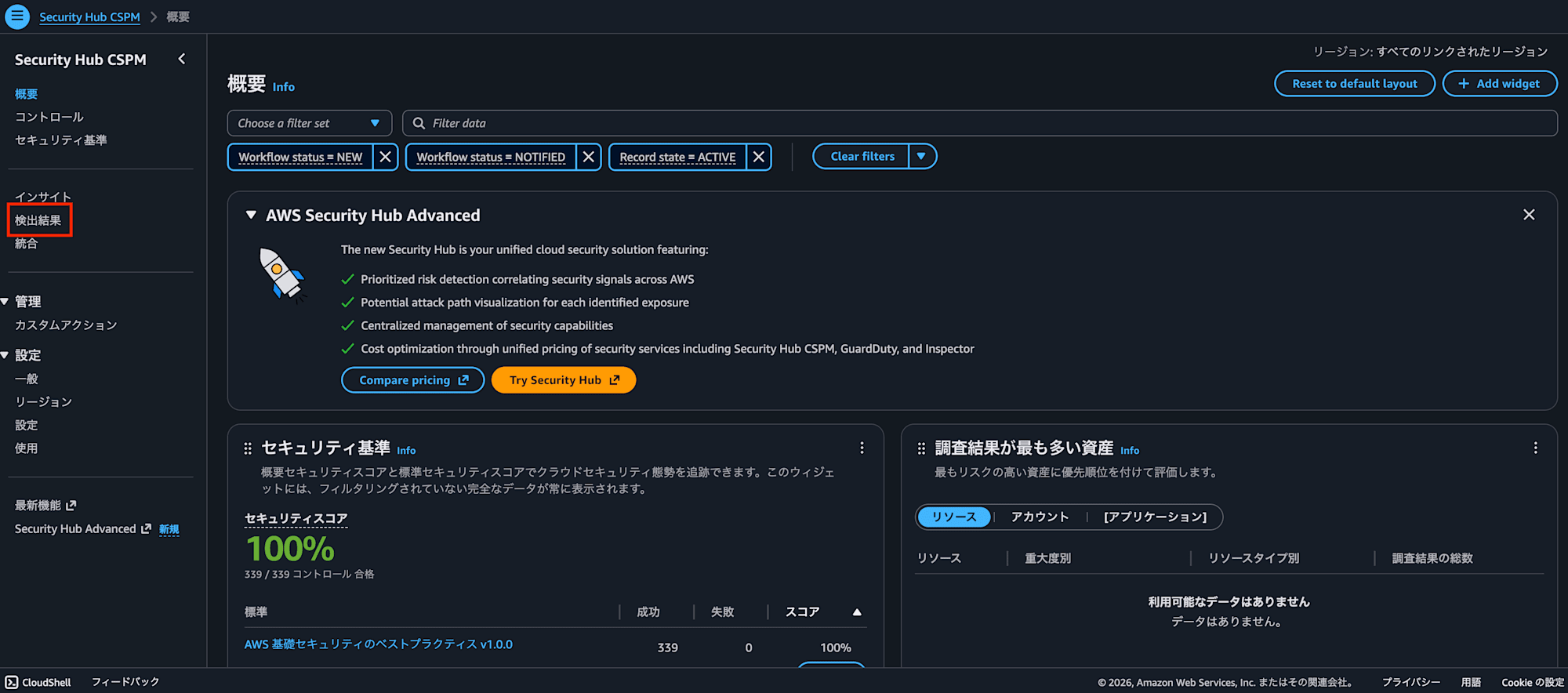The image size is (1568, 693).
Task: Remove the Workflow status = NEW filter
Action: [385, 157]
